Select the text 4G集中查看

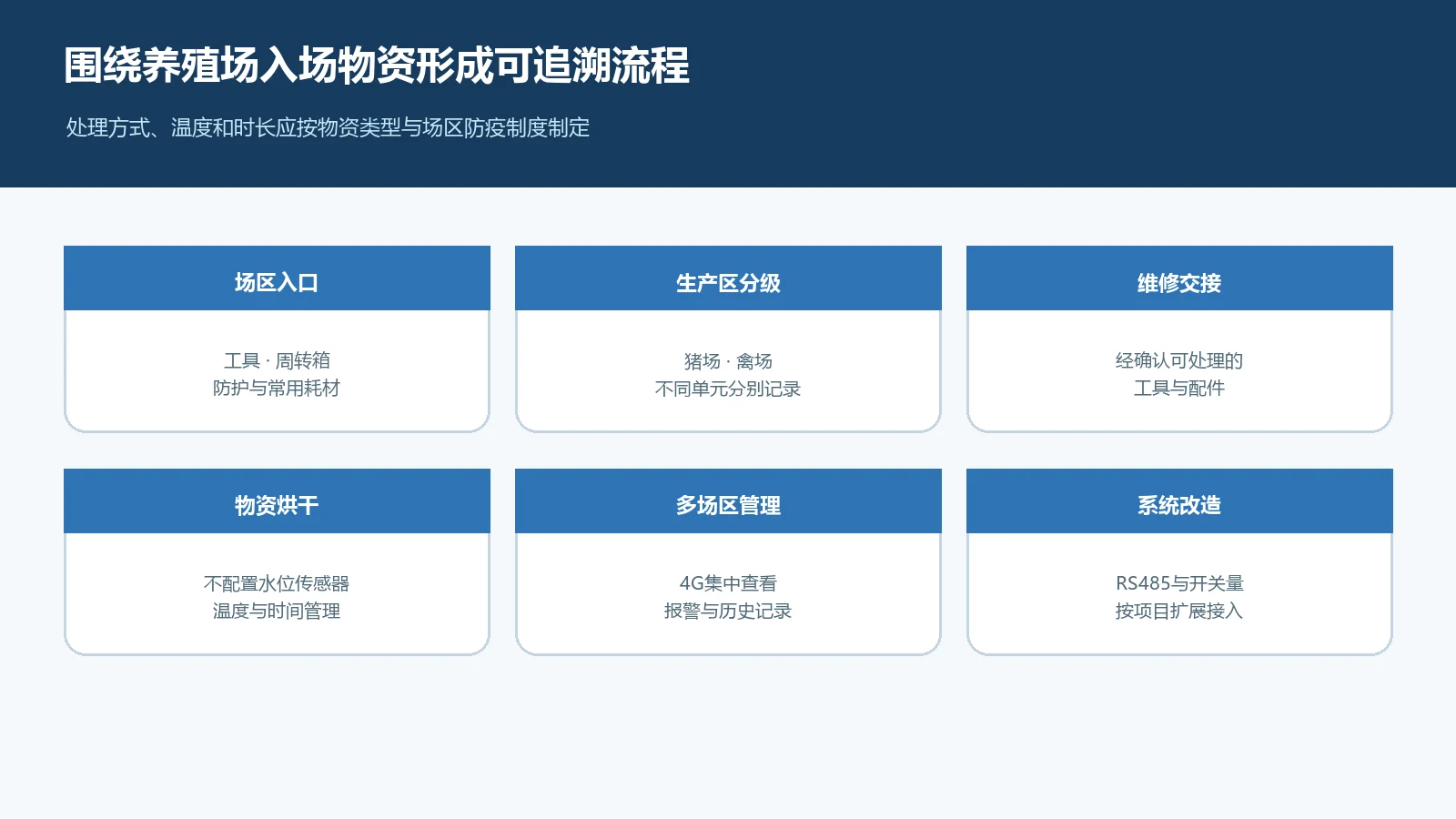coord(728,583)
